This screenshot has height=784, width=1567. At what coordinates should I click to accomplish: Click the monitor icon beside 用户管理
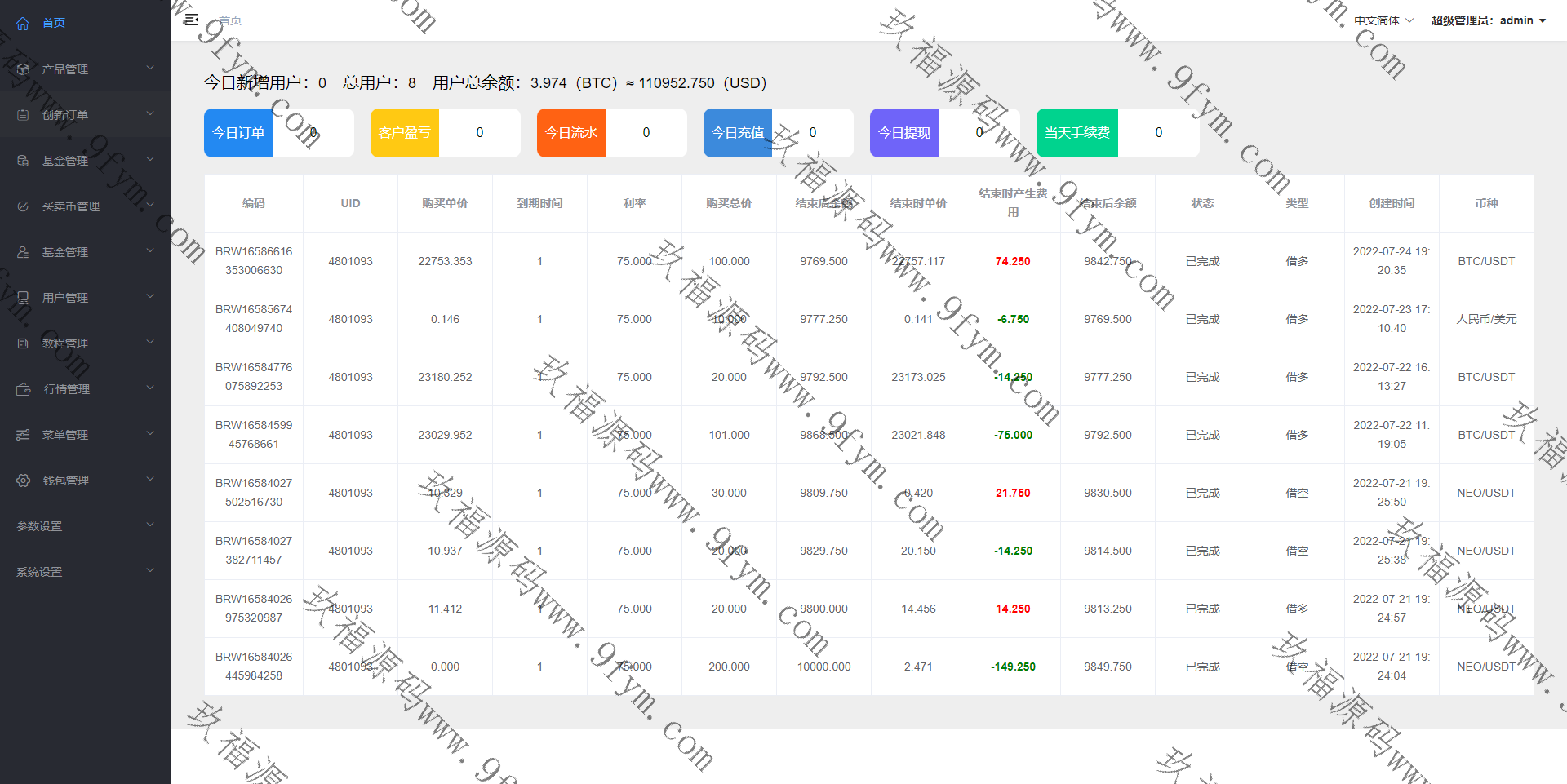pyautogui.click(x=23, y=298)
